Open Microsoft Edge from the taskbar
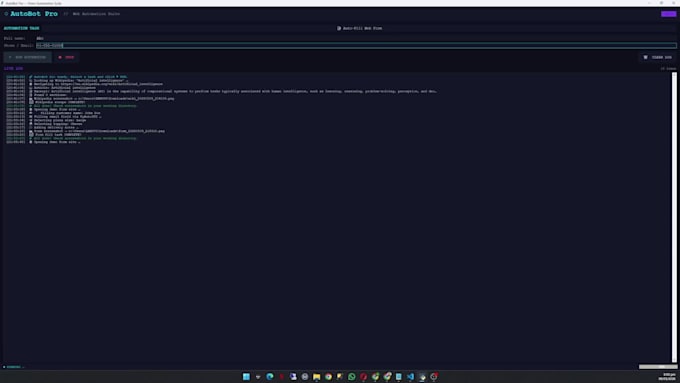 click(270, 376)
